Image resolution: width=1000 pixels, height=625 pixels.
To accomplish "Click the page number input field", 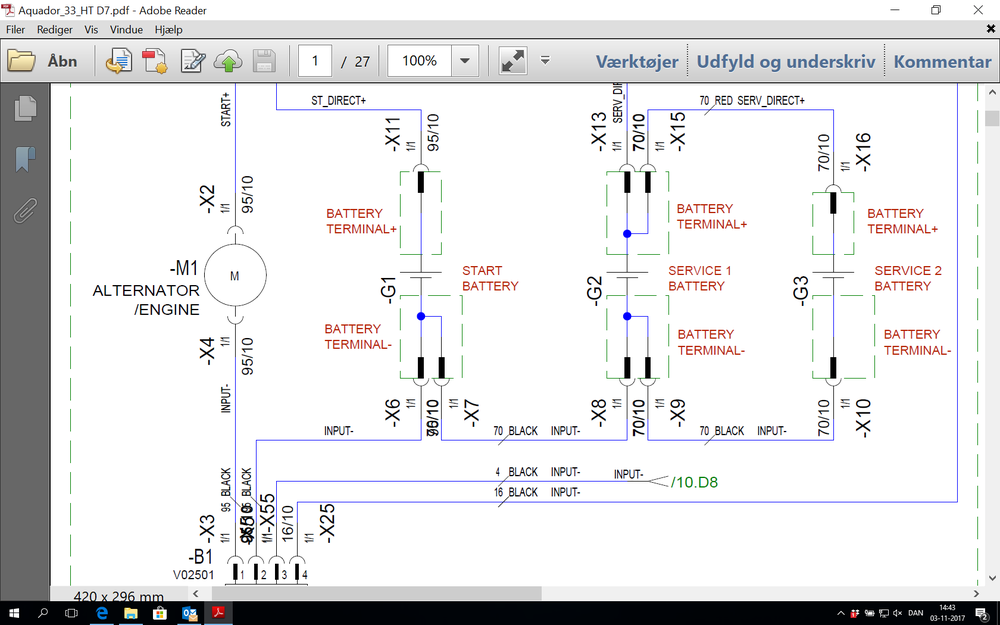I will tap(315, 61).
